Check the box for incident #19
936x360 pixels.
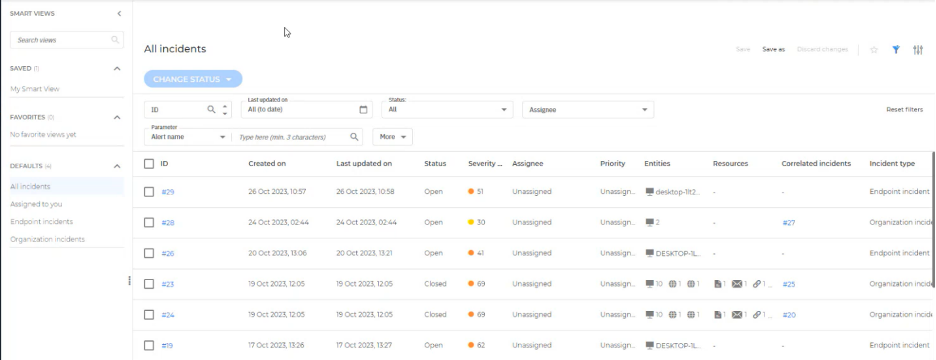pos(149,345)
